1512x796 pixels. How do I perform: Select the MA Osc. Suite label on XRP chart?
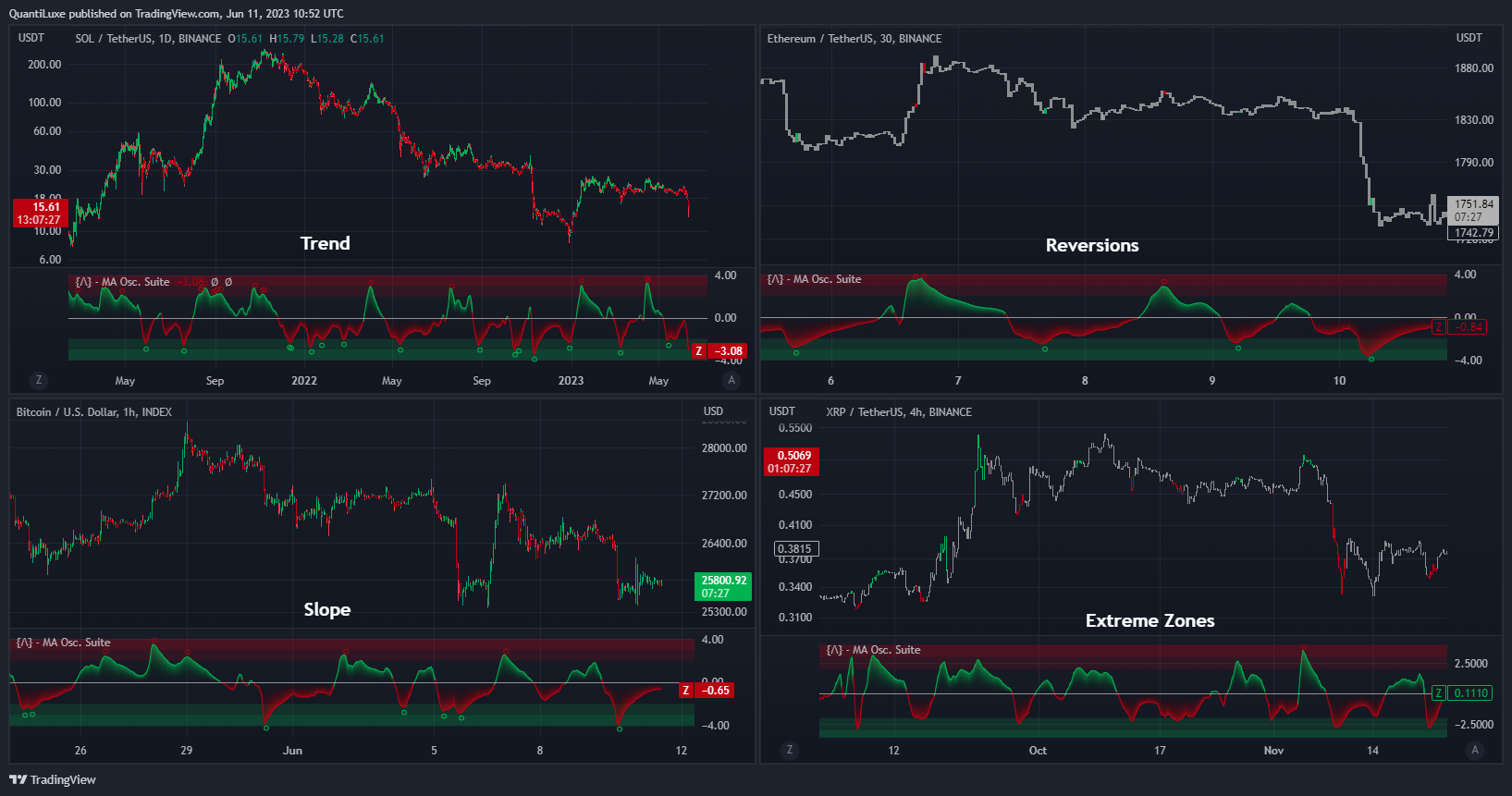[873, 650]
